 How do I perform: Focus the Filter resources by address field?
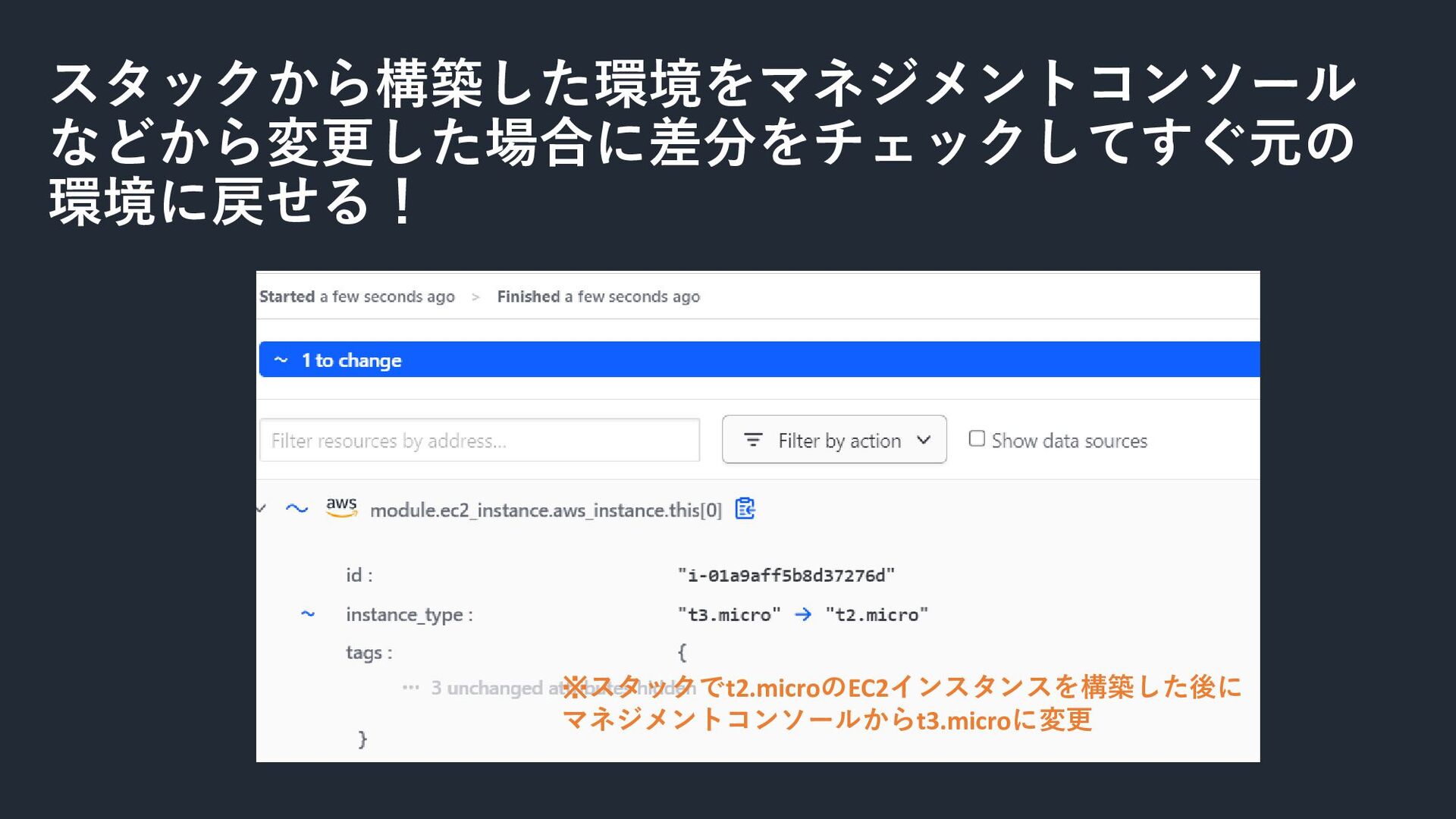(x=479, y=441)
